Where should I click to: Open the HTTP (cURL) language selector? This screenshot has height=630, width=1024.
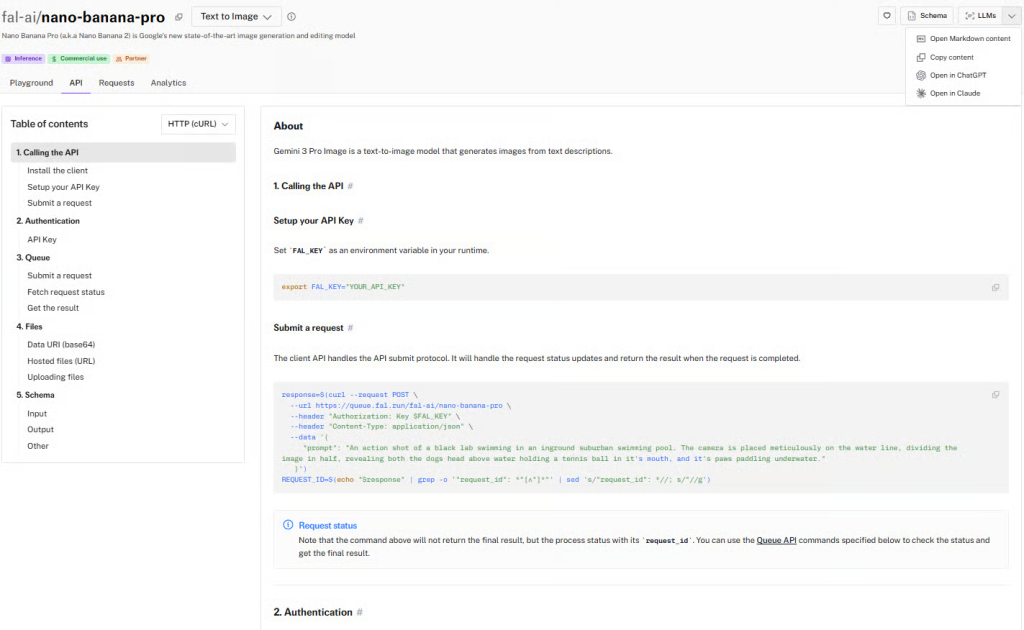[198, 124]
